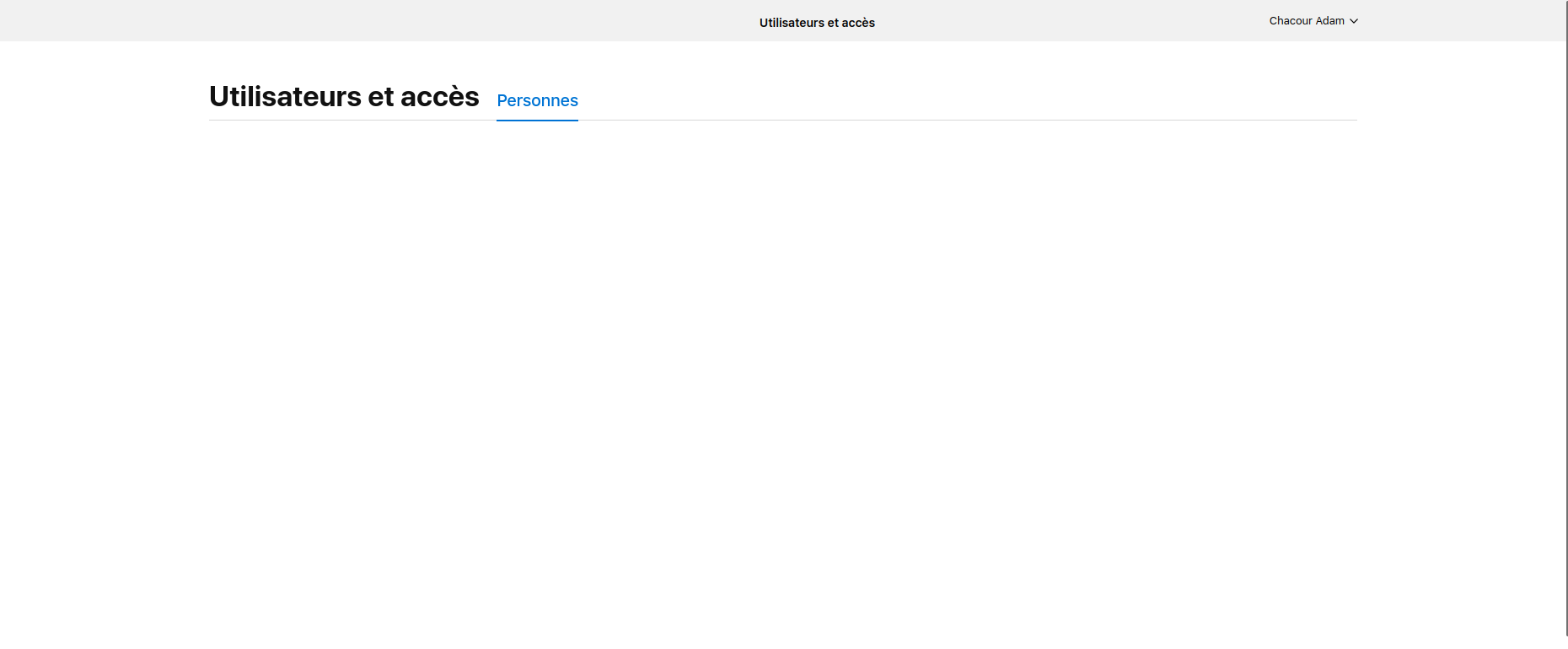Show account options via downward chevron
Image resolution: width=1568 pixels, height=649 pixels.
point(1354,21)
